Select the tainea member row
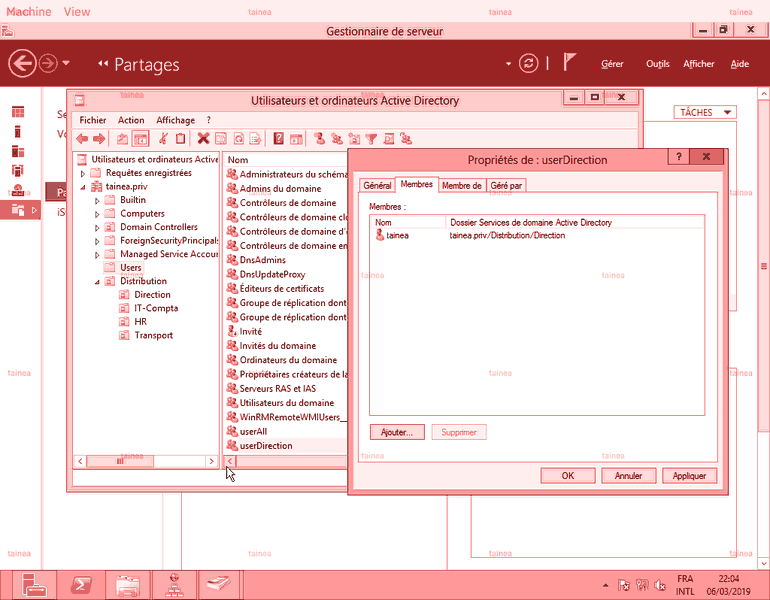Image resolution: width=770 pixels, height=600 pixels. coord(537,236)
